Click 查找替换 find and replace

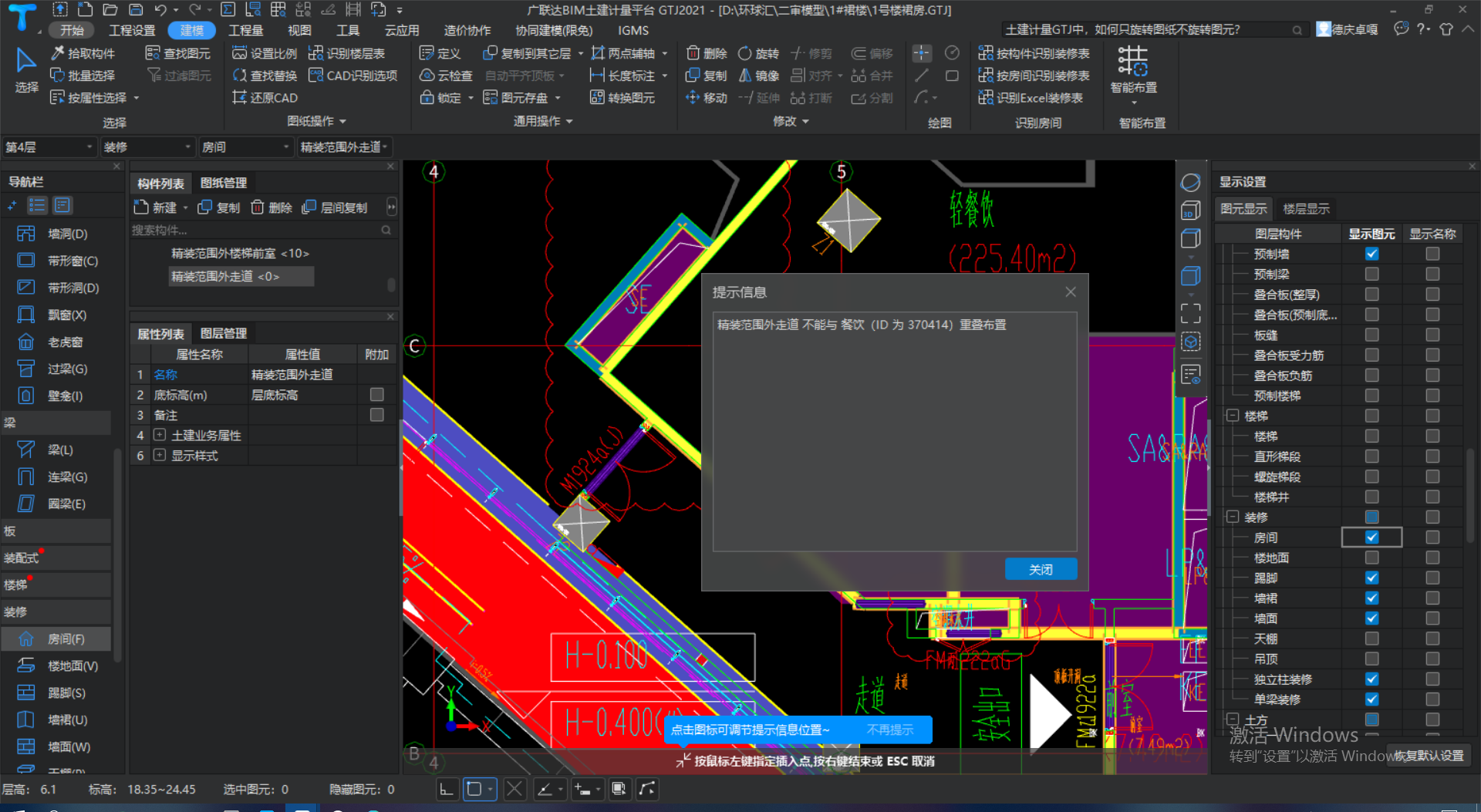click(265, 76)
